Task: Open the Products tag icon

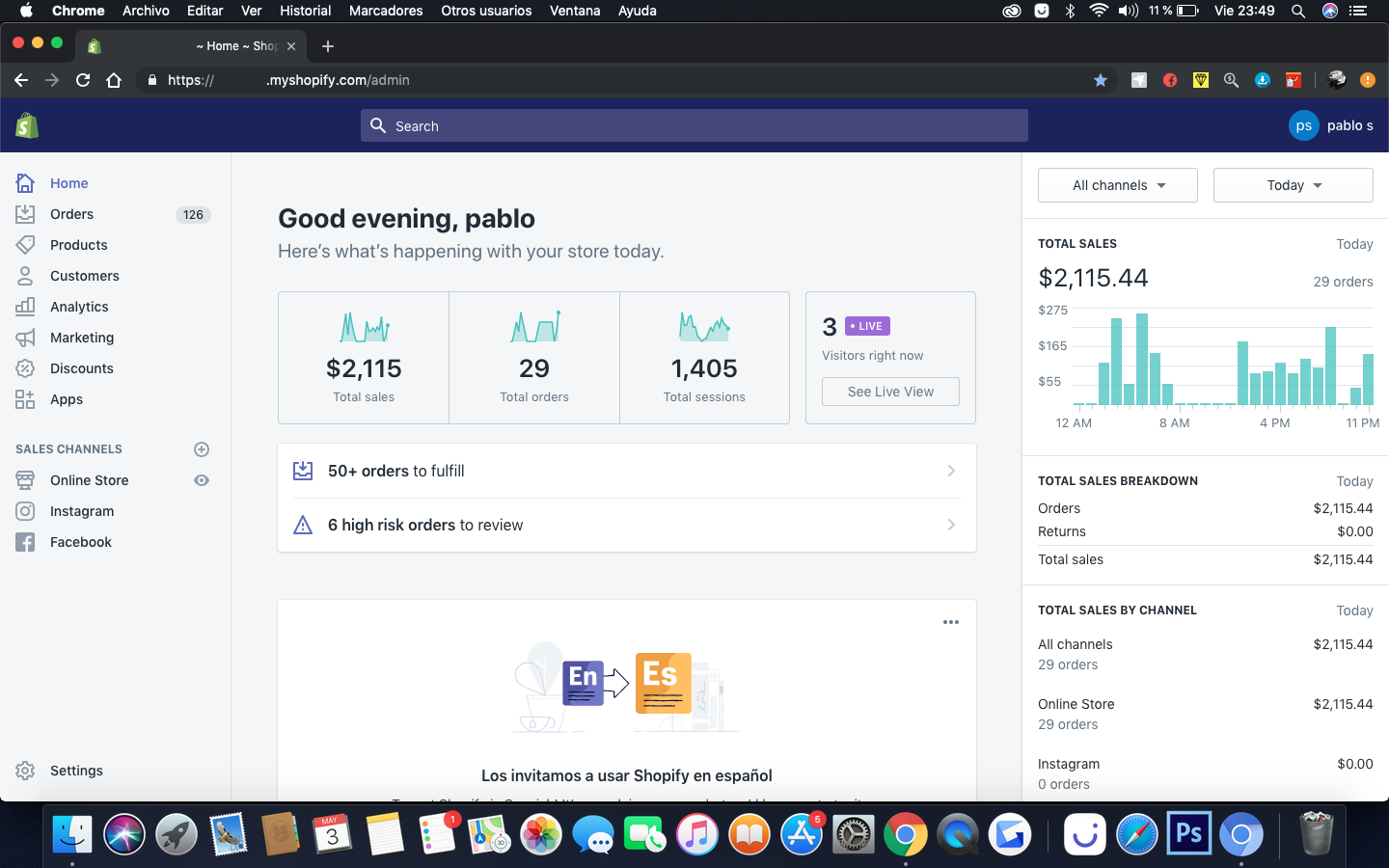Action: (25, 245)
